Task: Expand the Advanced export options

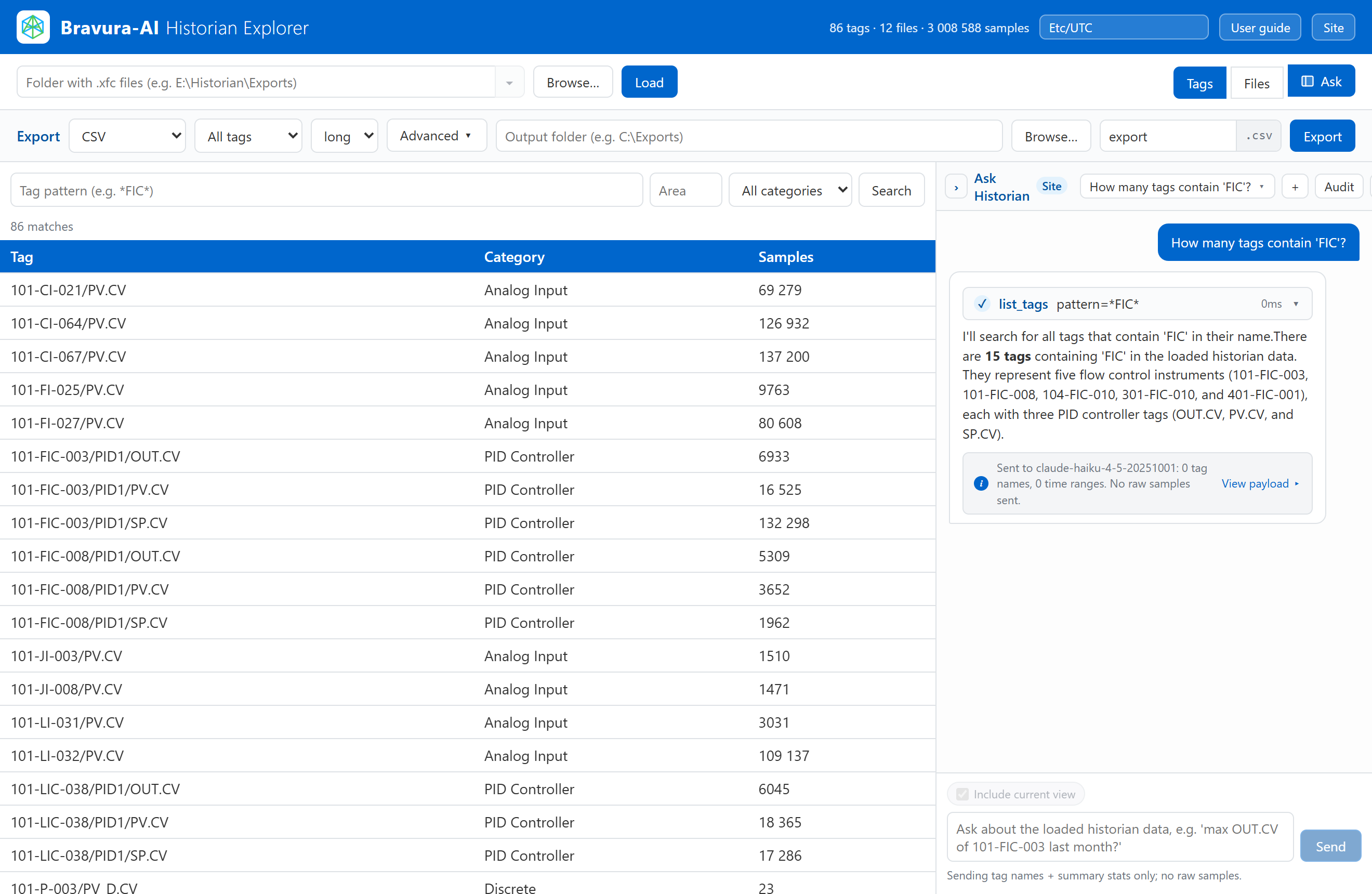Action: (437, 136)
